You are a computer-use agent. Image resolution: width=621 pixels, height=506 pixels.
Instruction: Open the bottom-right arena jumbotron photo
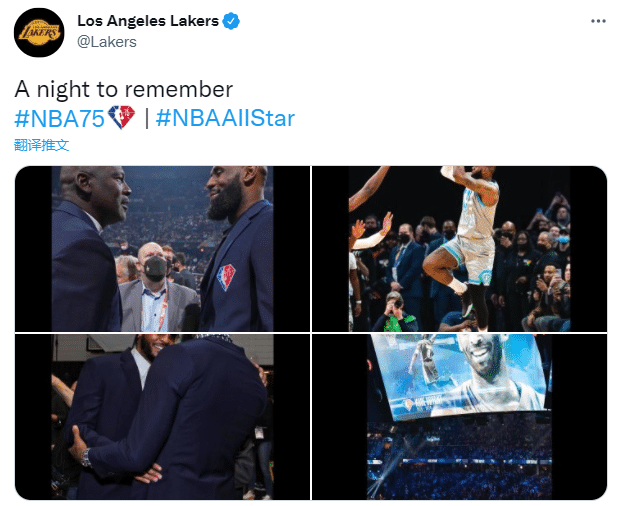coord(459,417)
